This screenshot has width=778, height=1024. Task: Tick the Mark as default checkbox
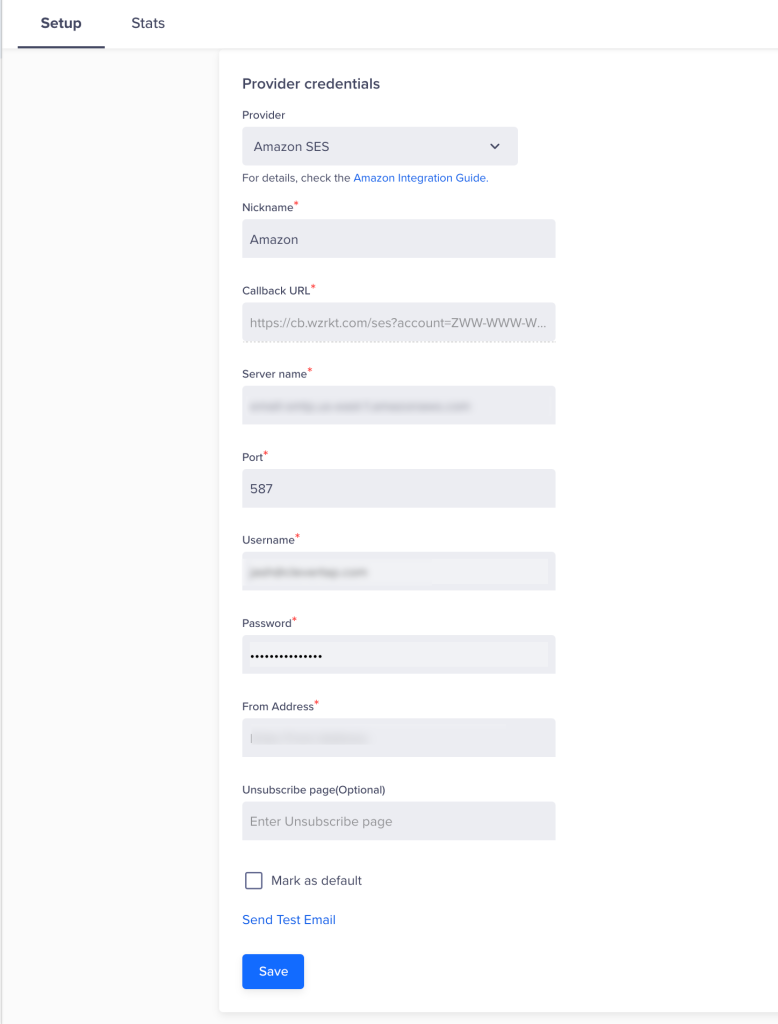coord(253,880)
